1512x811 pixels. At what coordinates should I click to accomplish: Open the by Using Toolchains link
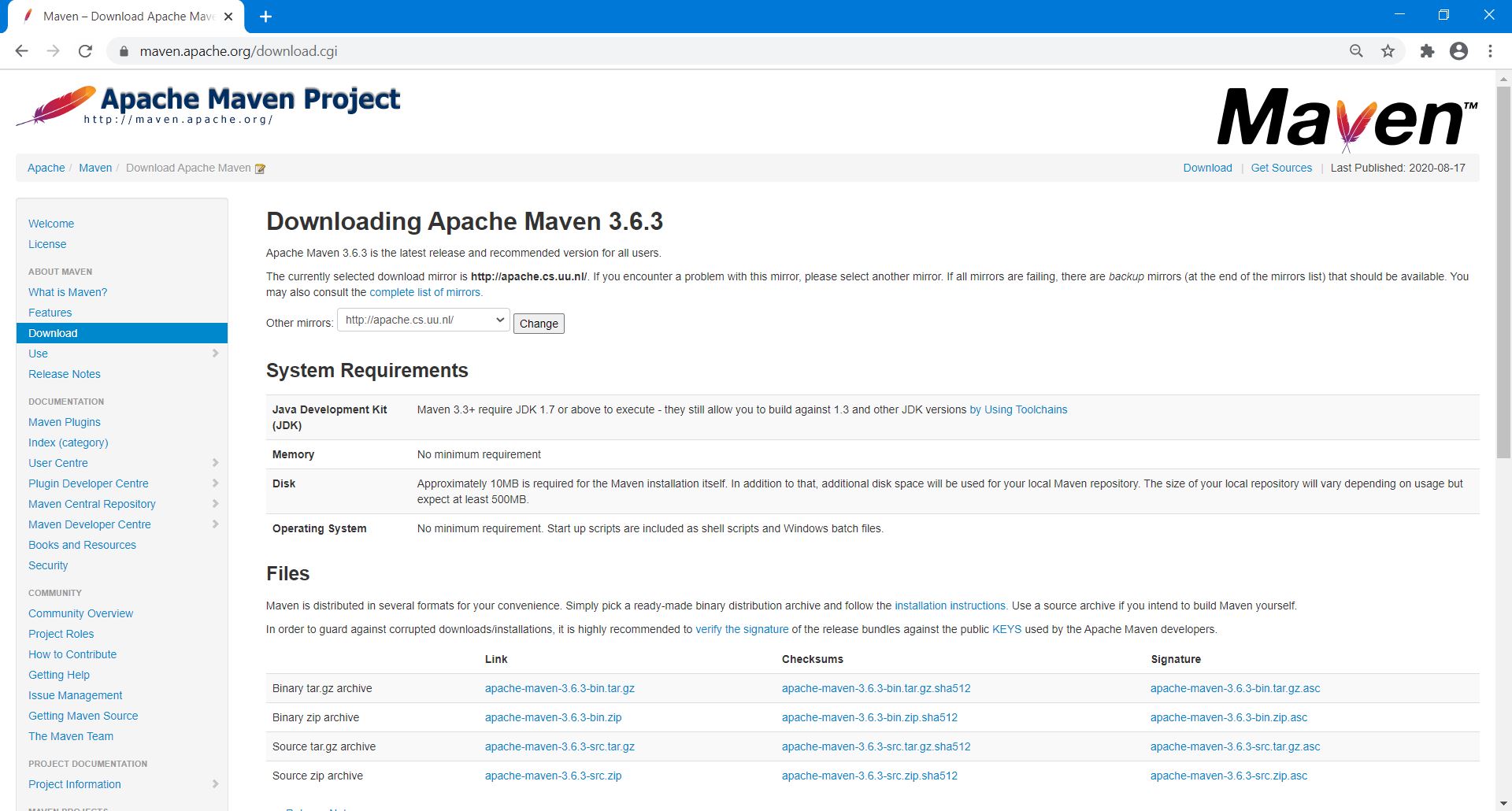1018,409
